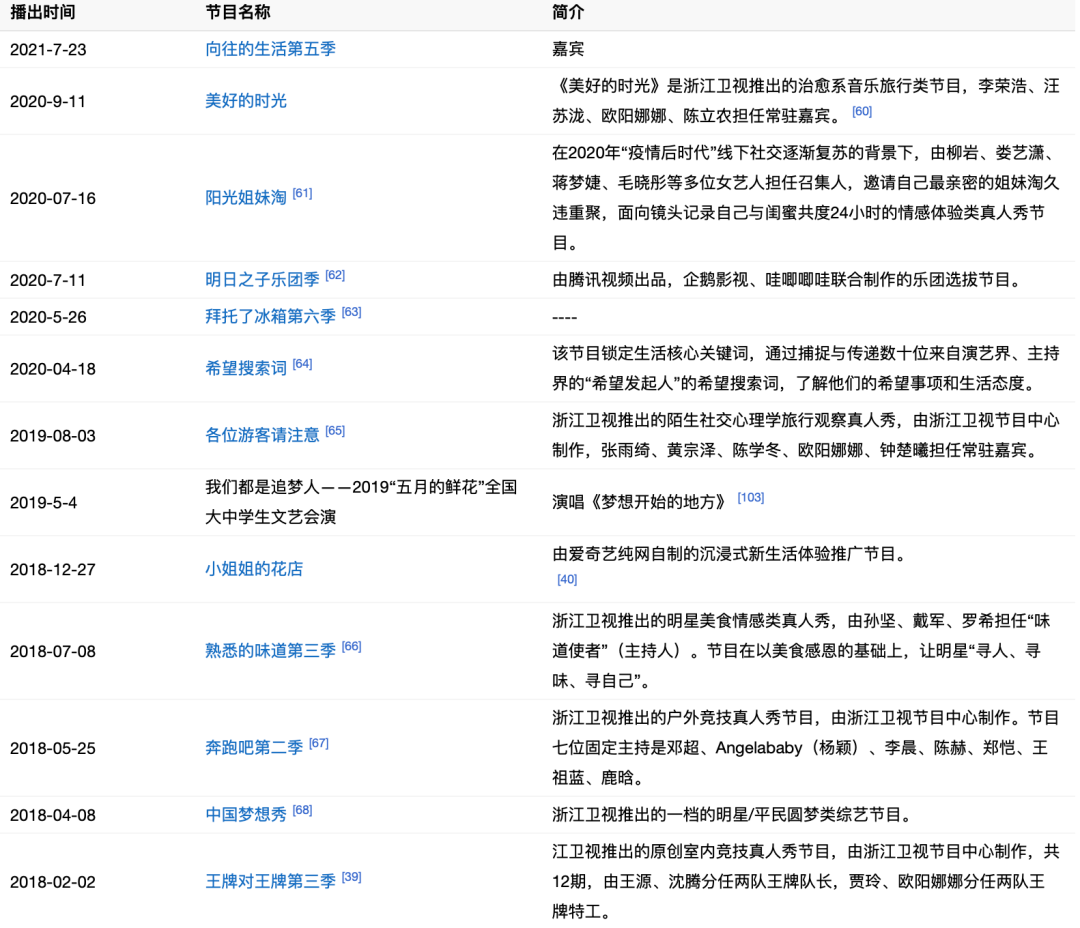Open the 拜托了冰箱第六季 link
The image size is (1080, 928).
point(270,317)
